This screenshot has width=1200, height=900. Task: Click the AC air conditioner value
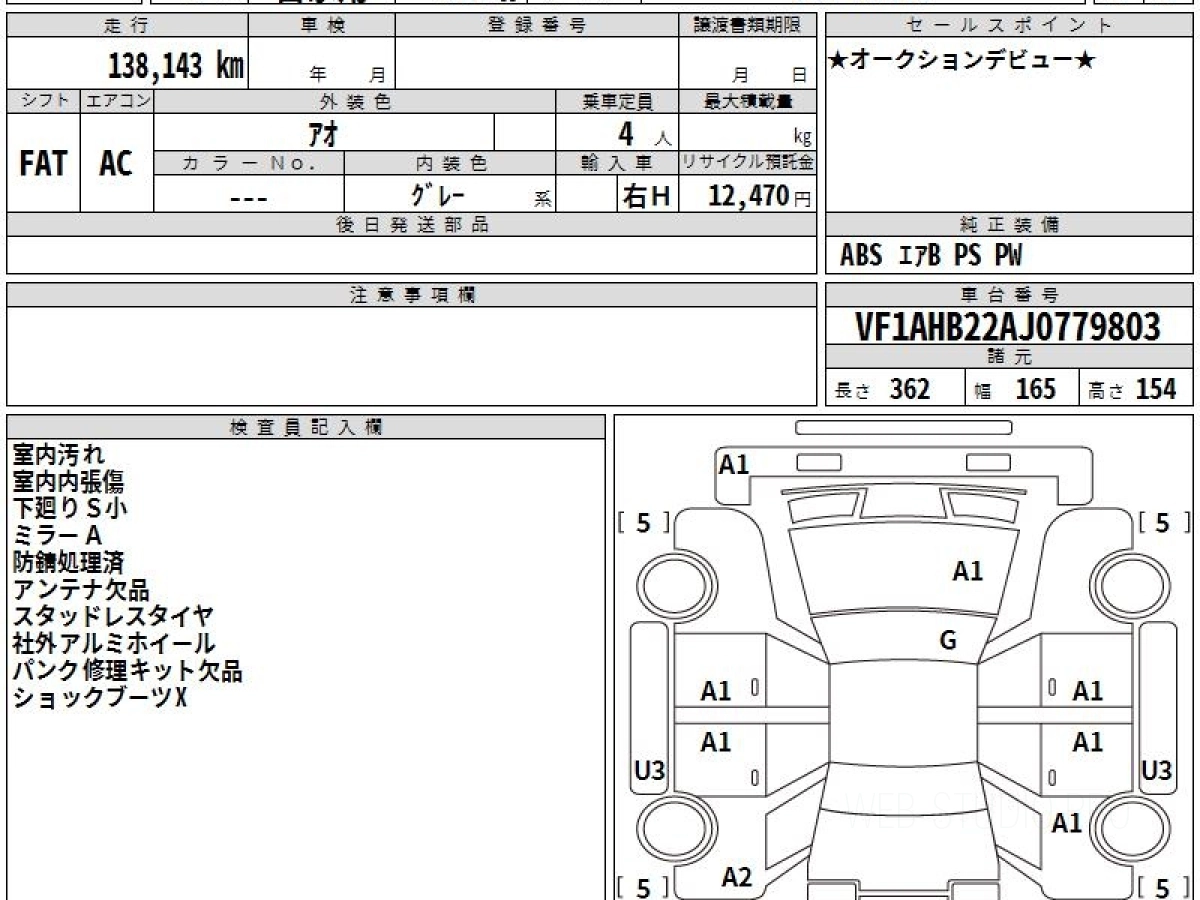(116, 164)
